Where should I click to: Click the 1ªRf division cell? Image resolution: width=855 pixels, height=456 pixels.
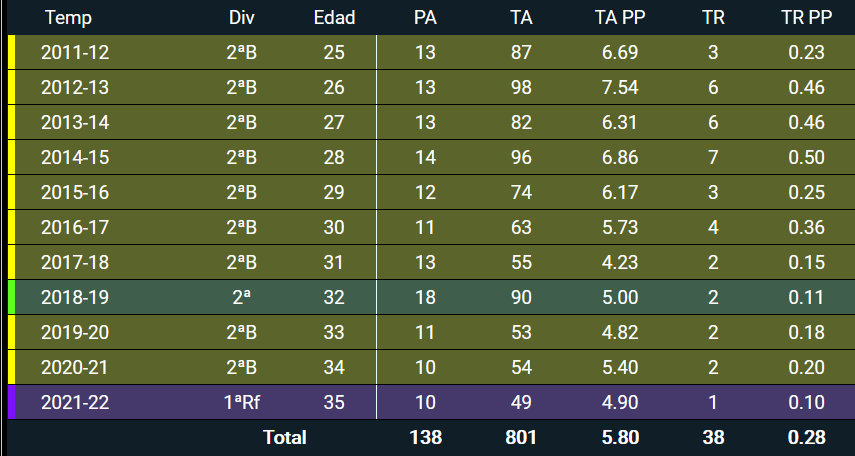point(242,403)
